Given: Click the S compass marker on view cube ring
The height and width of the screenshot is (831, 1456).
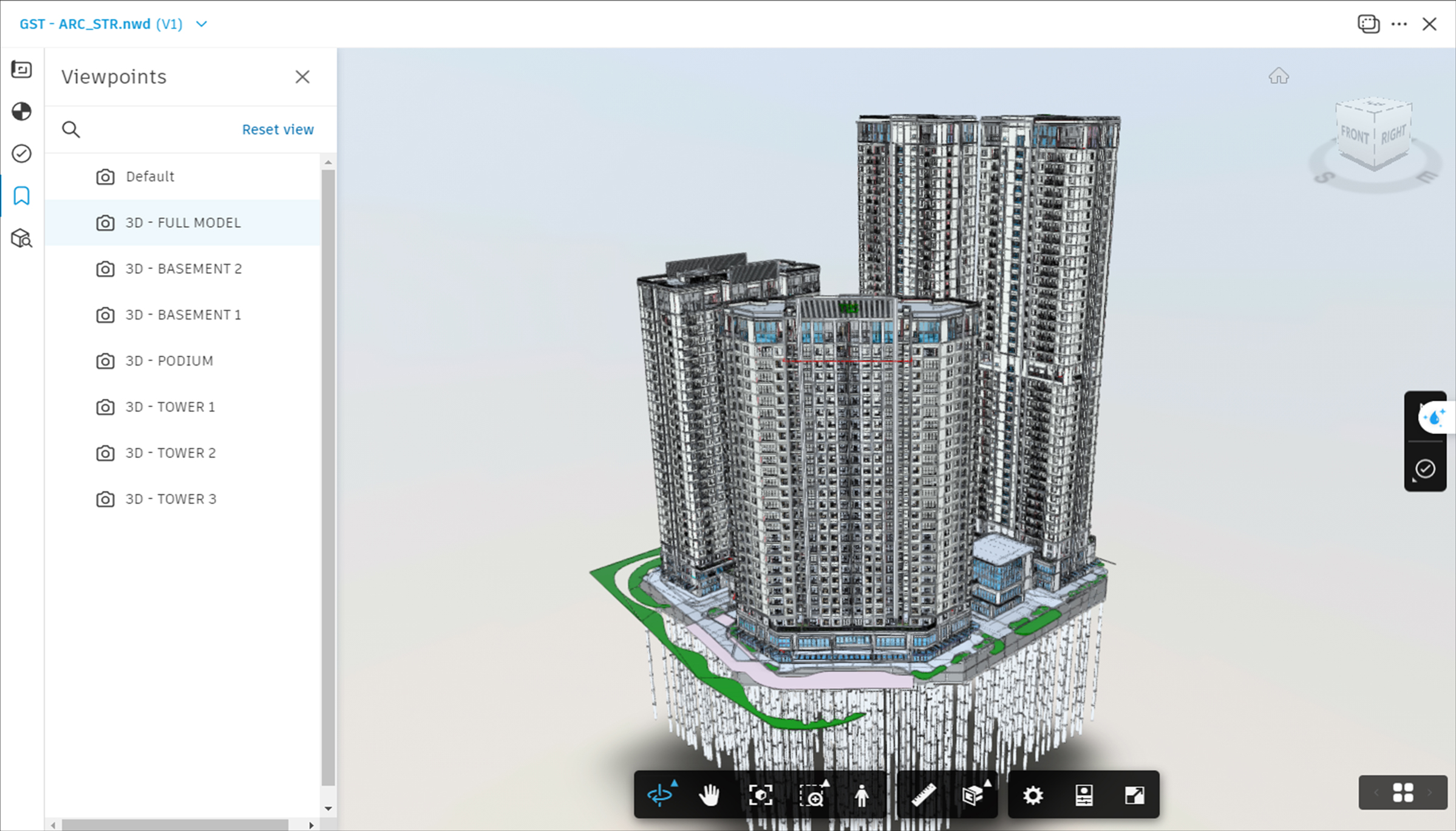Looking at the screenshot, I should (x=1324, y=177).
